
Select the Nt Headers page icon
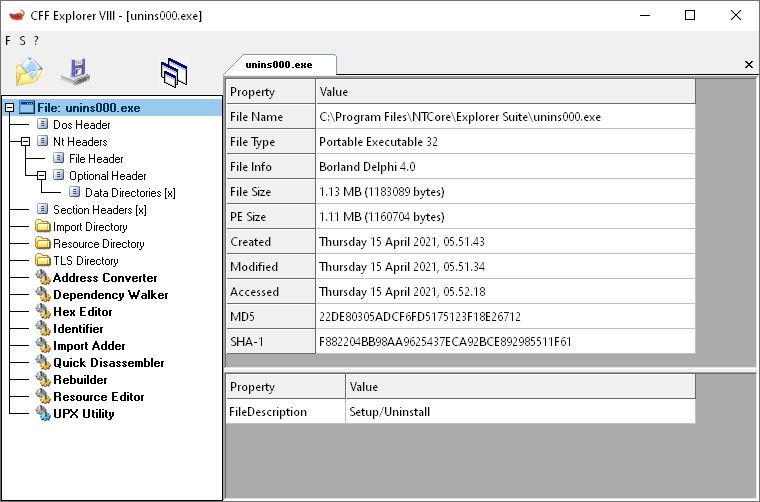click(x=43, y=141)
